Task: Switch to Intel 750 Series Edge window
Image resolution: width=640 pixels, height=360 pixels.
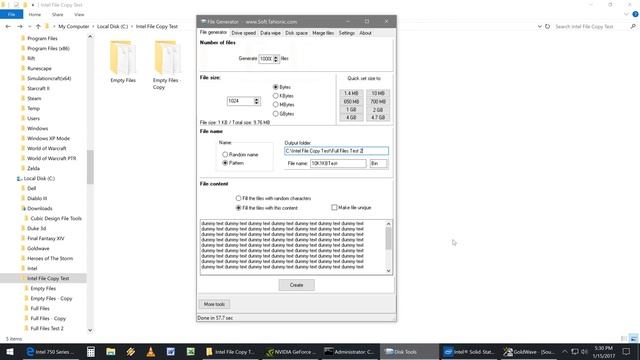Action: [x=51, y=351]
